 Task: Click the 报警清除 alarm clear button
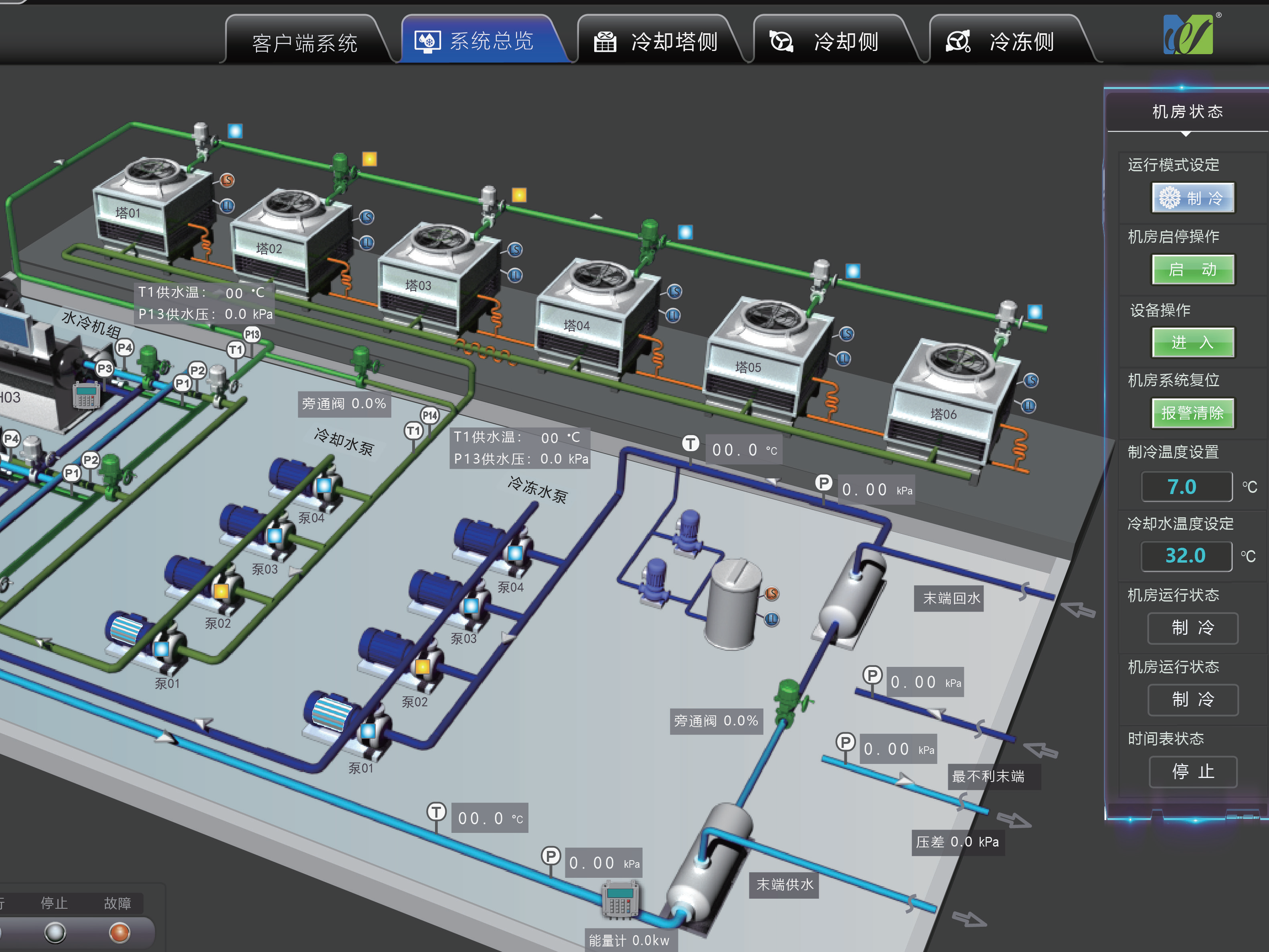click(x=1193, y=413)
